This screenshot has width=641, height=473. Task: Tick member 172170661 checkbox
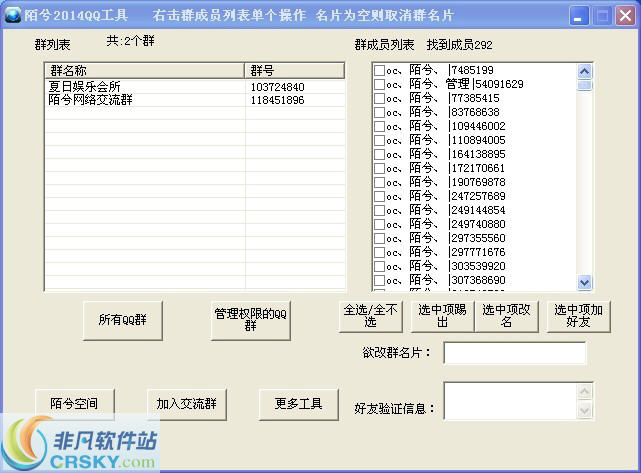click(379, 168)
